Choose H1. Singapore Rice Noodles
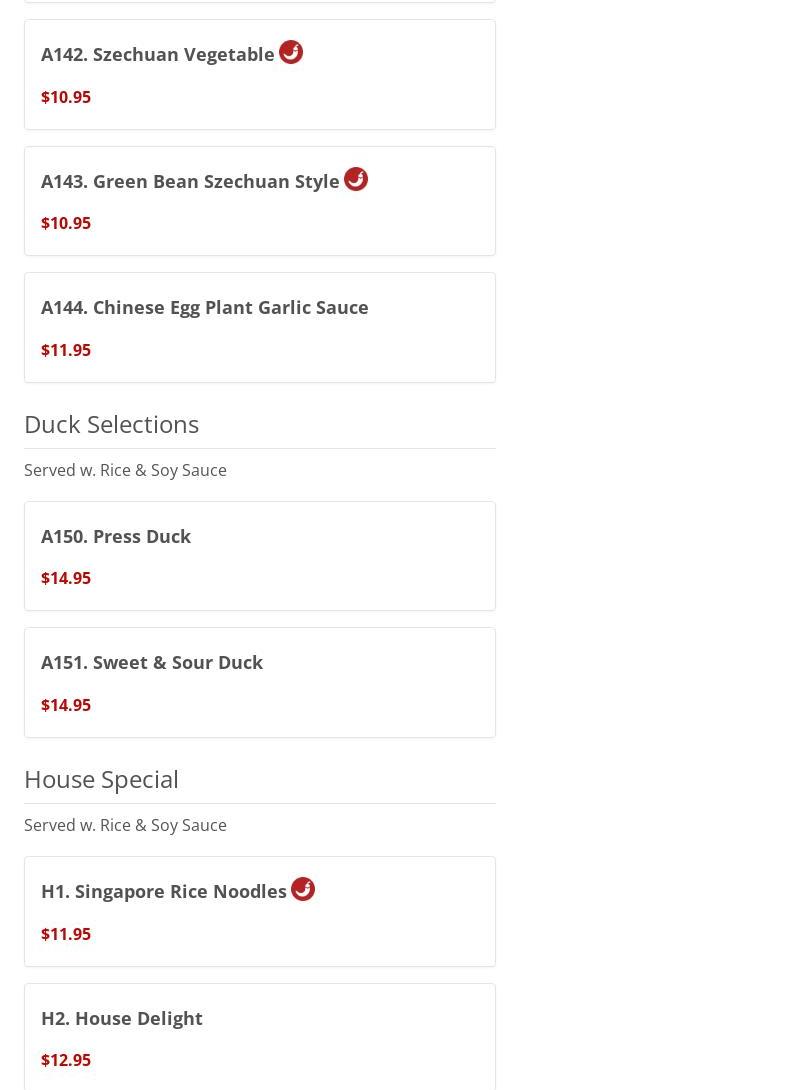The width and height of the screenshot is (785, 1090). (164, 892)
